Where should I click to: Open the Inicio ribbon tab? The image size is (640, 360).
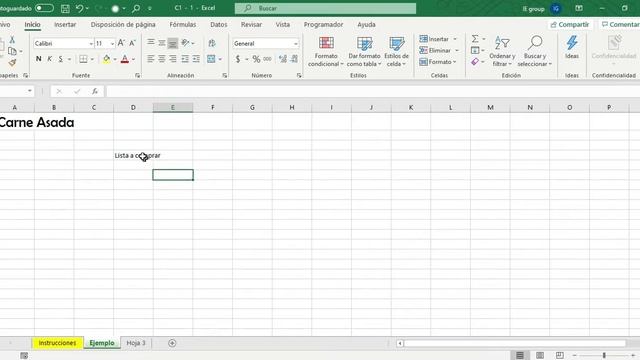tap(32, 24)
